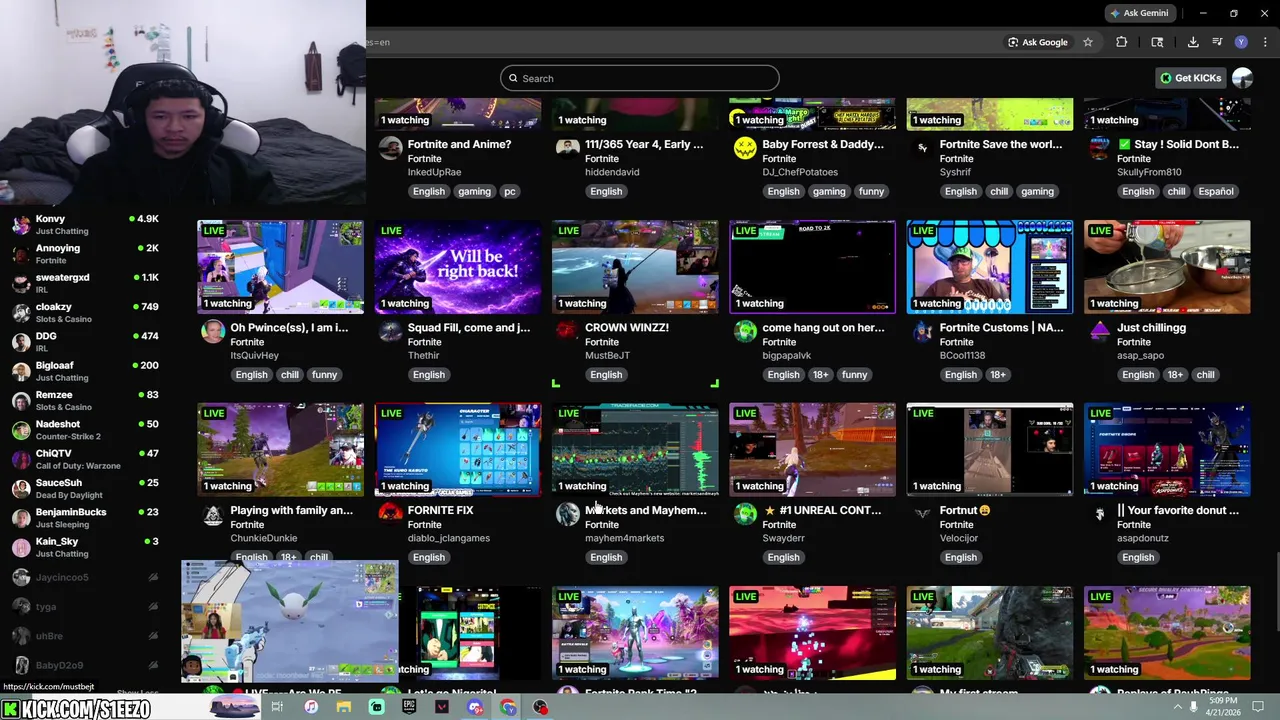This screenshot has width=1280, height=720.
Task: Click DJ_ChefPotatoes channel avatar
Action: coord(745,148)
